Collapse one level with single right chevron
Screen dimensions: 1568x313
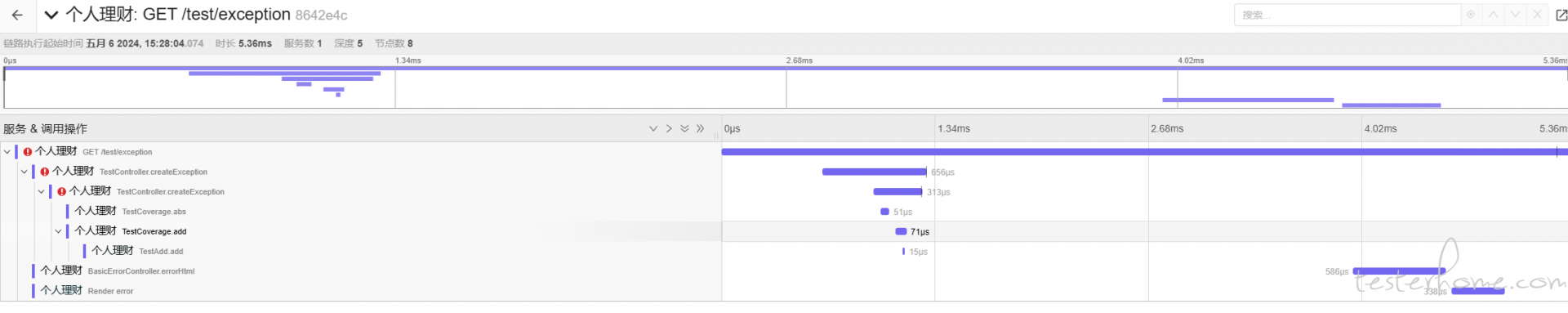[669, 129]
